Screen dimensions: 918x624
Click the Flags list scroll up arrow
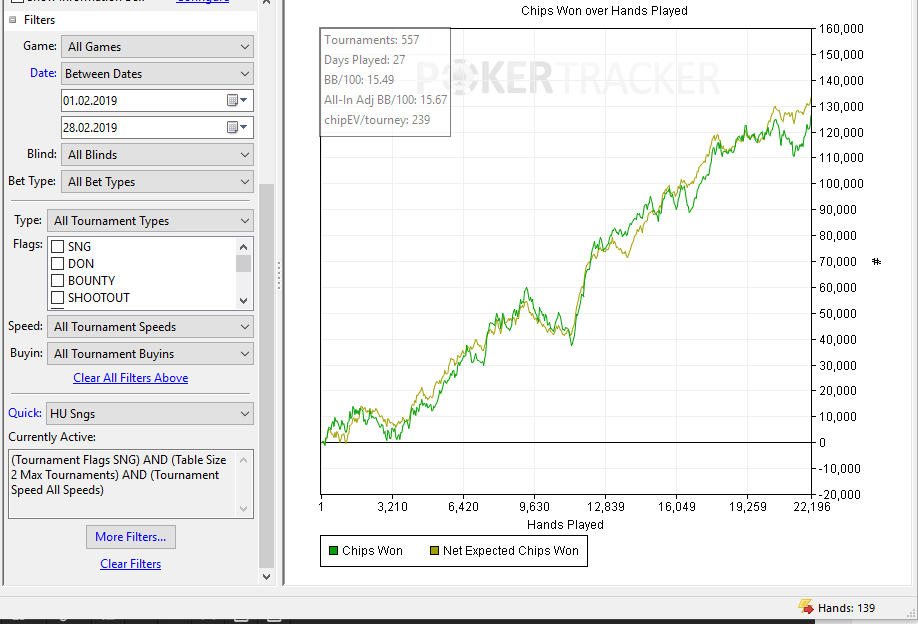click(244, 247)
